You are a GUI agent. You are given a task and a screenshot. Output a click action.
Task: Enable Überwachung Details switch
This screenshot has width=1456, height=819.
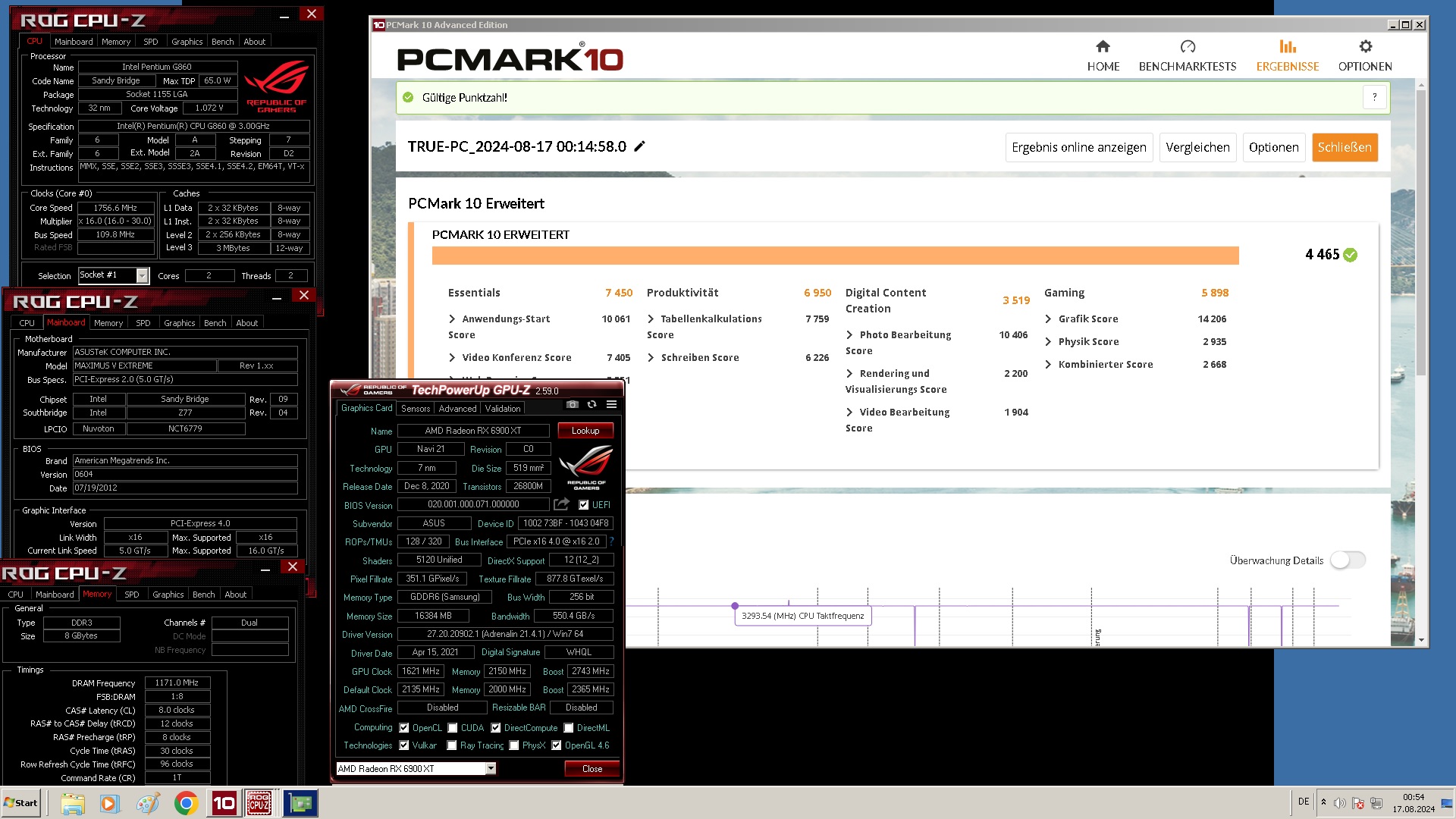tap(1348, 560)
